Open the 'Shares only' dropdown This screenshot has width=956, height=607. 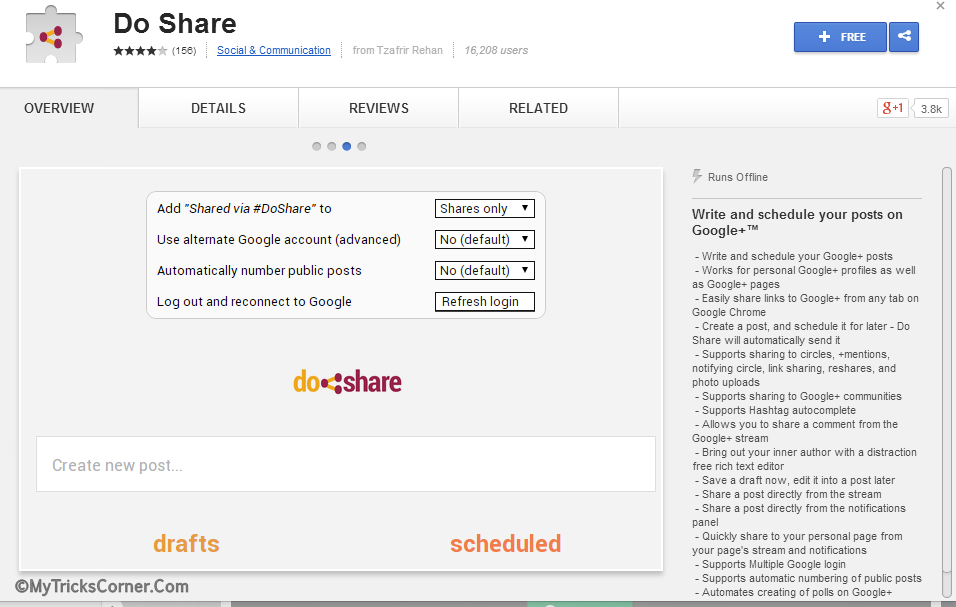(x=485, y=208)
